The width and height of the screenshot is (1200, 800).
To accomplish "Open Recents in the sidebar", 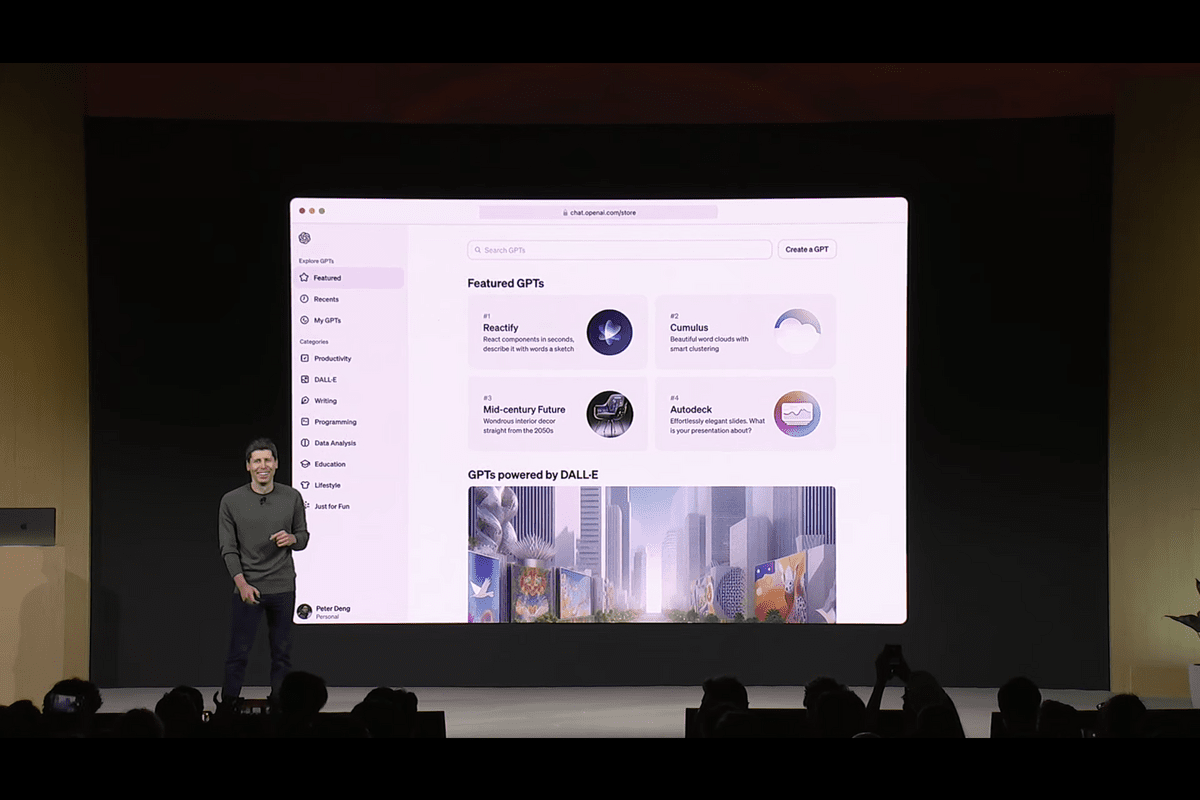I will 326,299.
